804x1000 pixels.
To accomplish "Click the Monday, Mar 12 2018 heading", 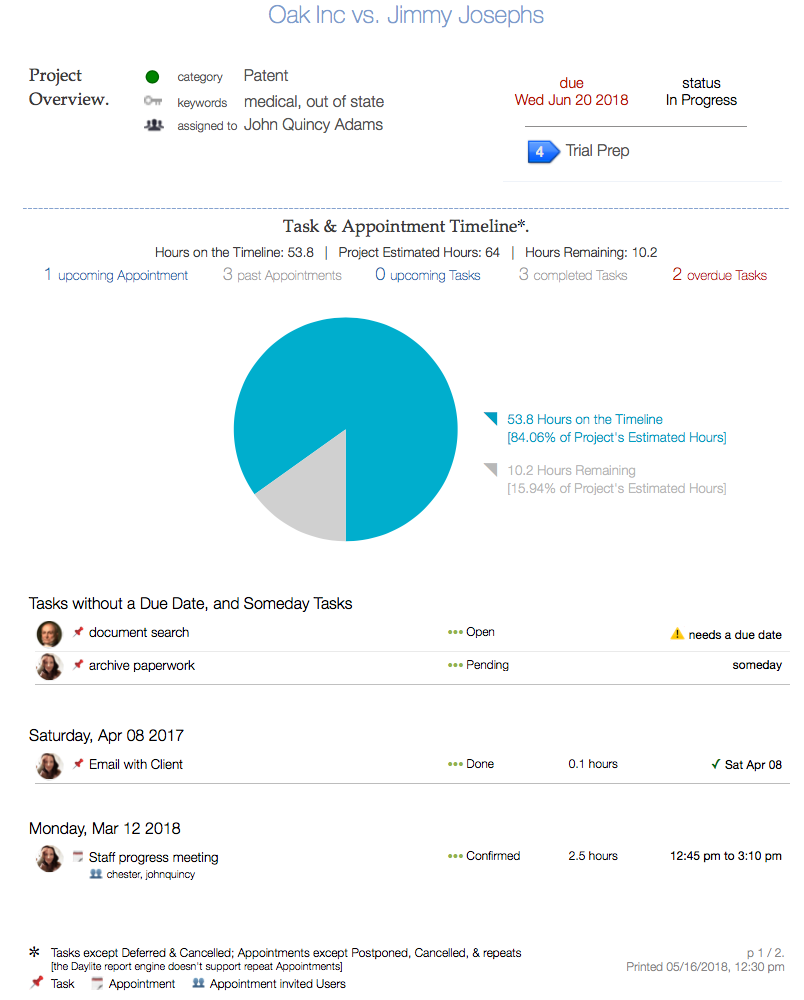I will click(x=105, y=828).
